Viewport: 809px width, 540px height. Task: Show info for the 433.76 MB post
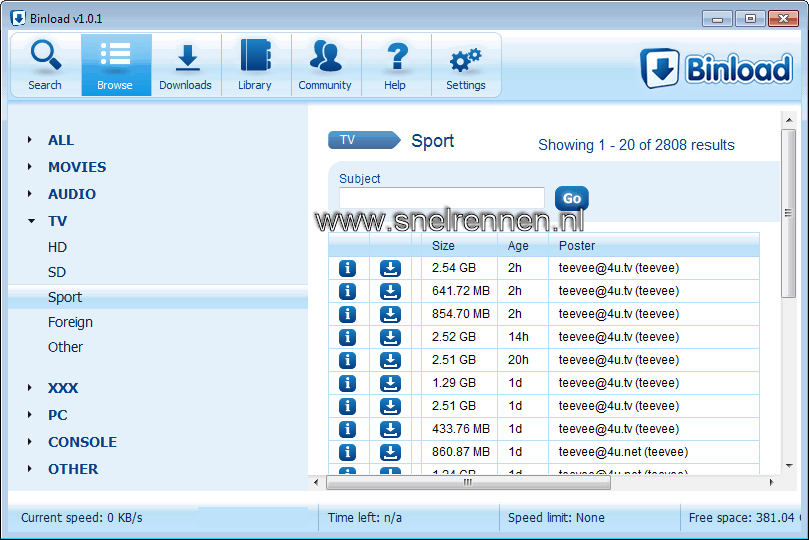click(x=347, y=429)
